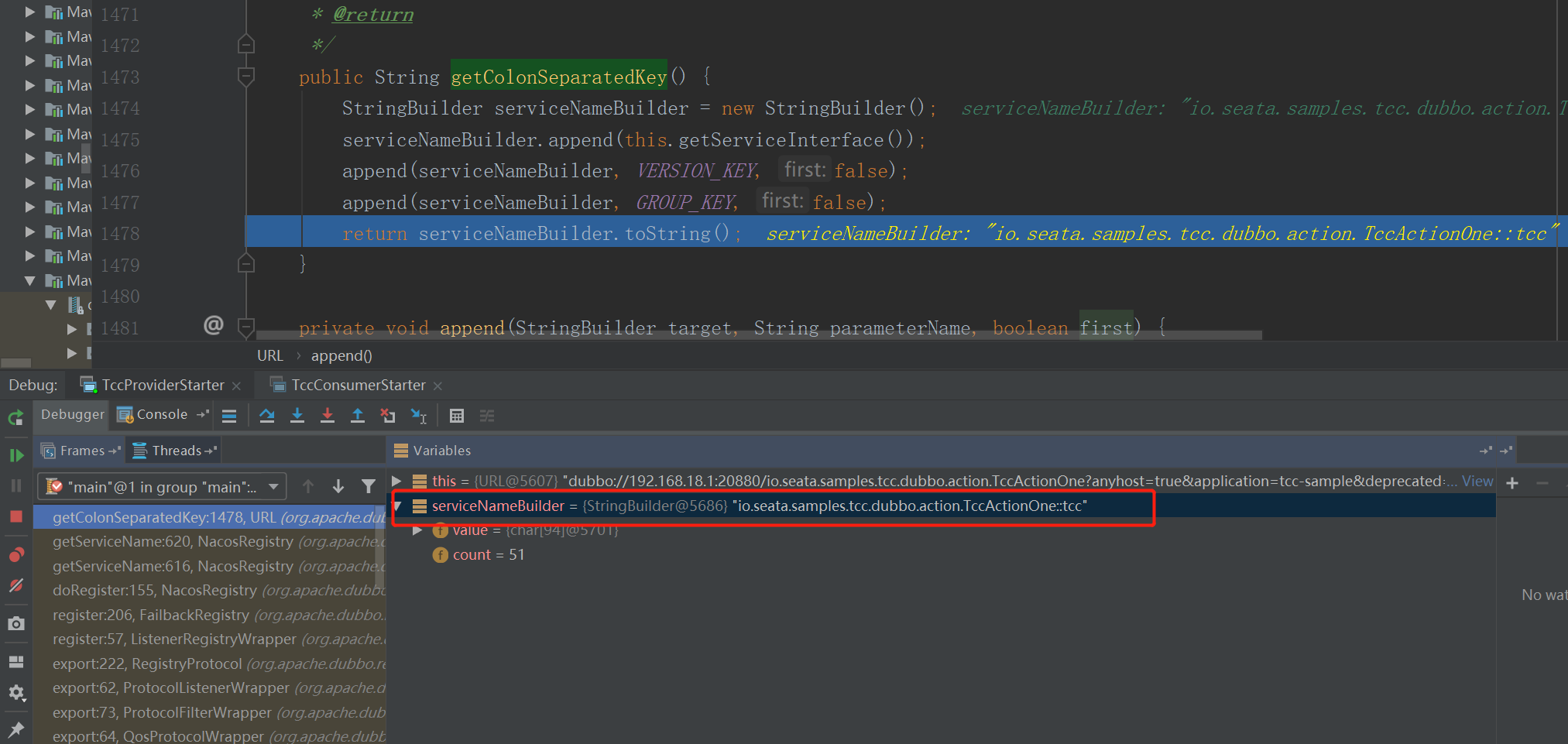Open the main thread selector dropdown
Viewport: 1568px width, 744px height.
tap(163, 486)
